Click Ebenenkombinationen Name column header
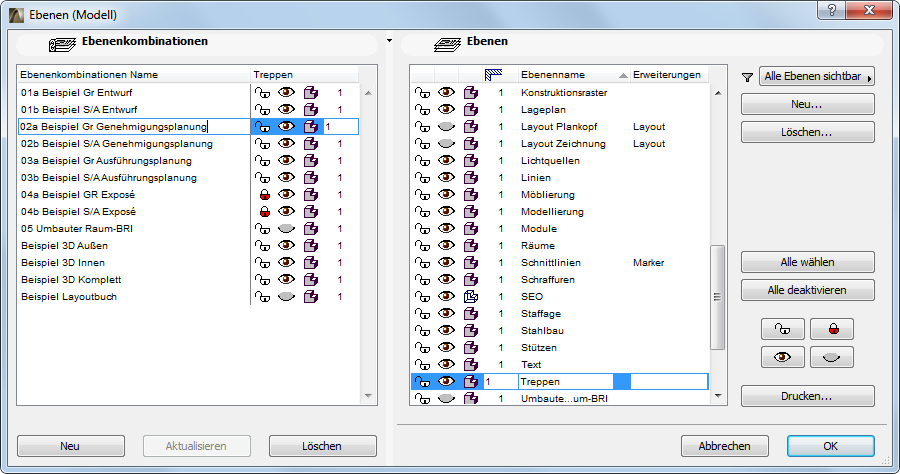 tap(134, 75)
